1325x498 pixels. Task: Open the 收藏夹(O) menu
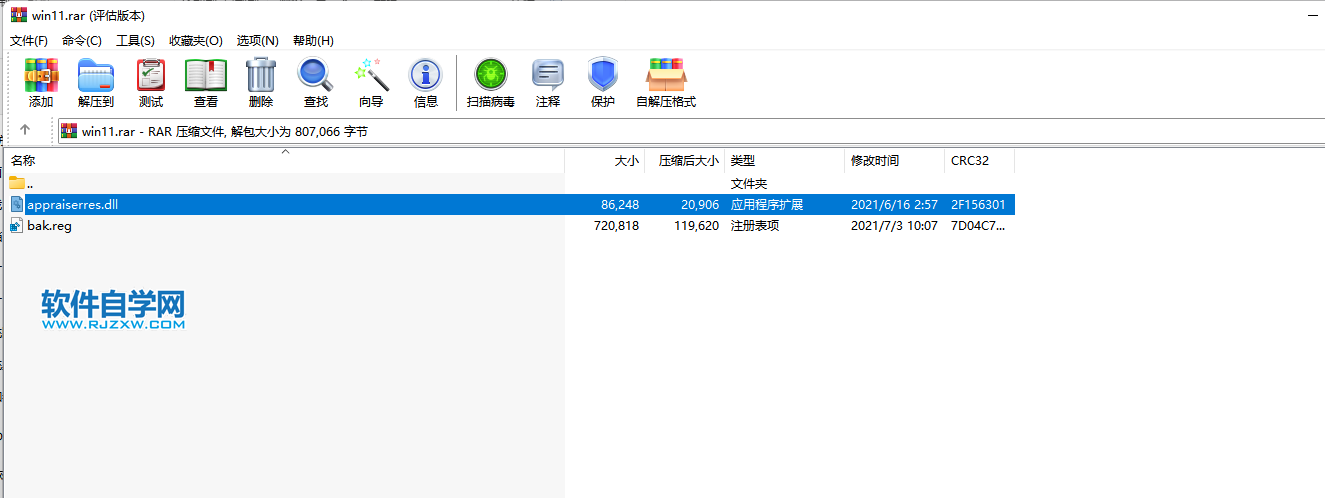pos(196,40)
